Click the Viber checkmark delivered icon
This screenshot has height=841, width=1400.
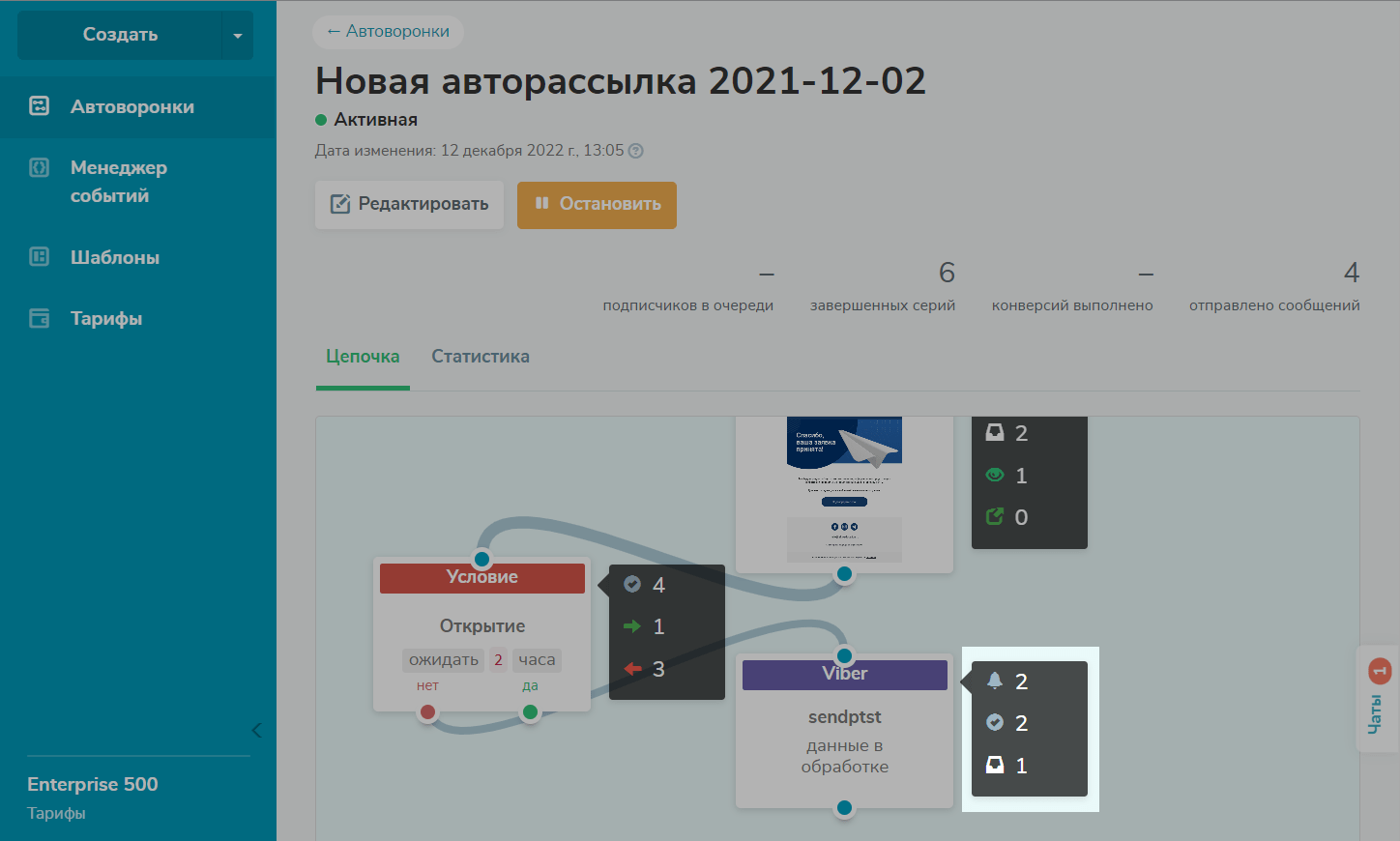coord(995,722)
